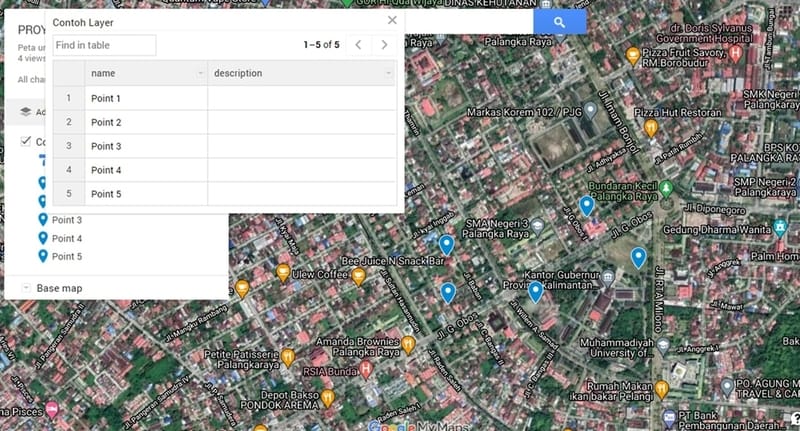The width and height of the screenshot is (800, 431).
Task: Click row number 1 in table
Action: pyautogui.click(x=69, y=98)
